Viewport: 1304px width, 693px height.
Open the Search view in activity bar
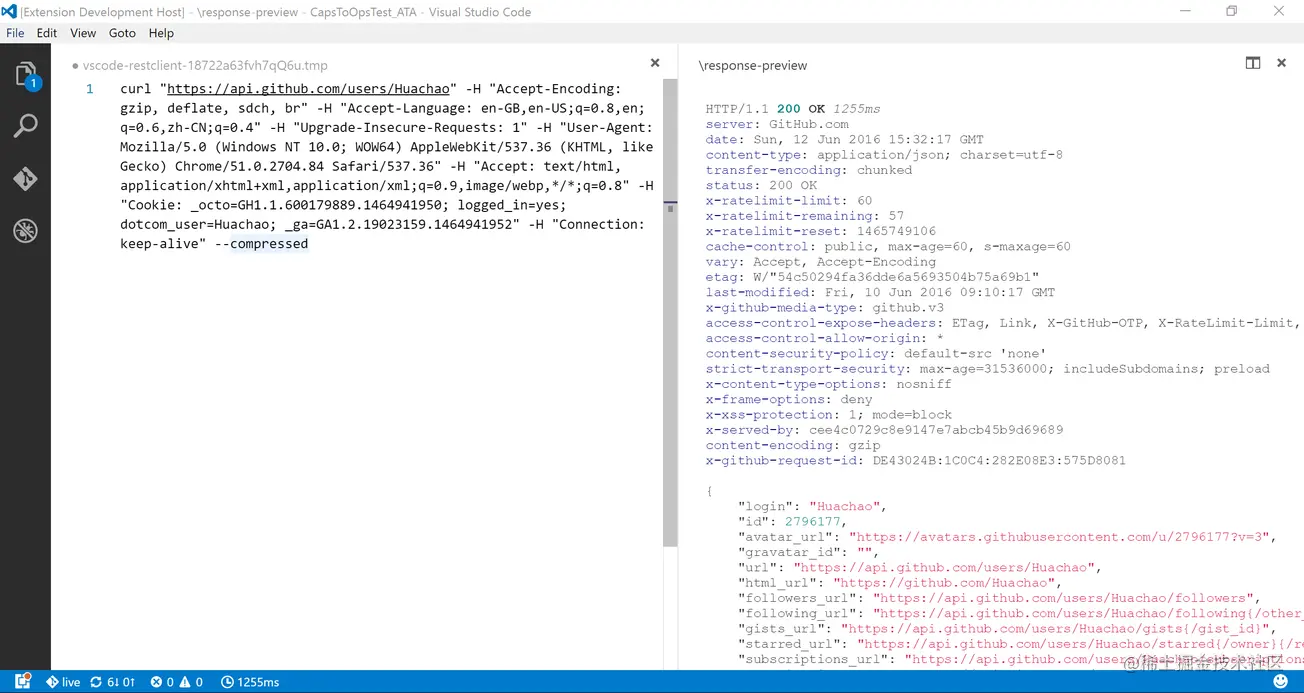coord(26,126)
